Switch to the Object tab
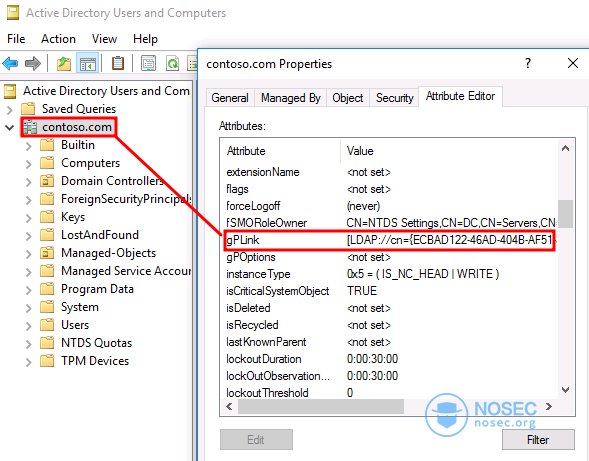Viewport: 589px width, 461px height. point(348,98)
